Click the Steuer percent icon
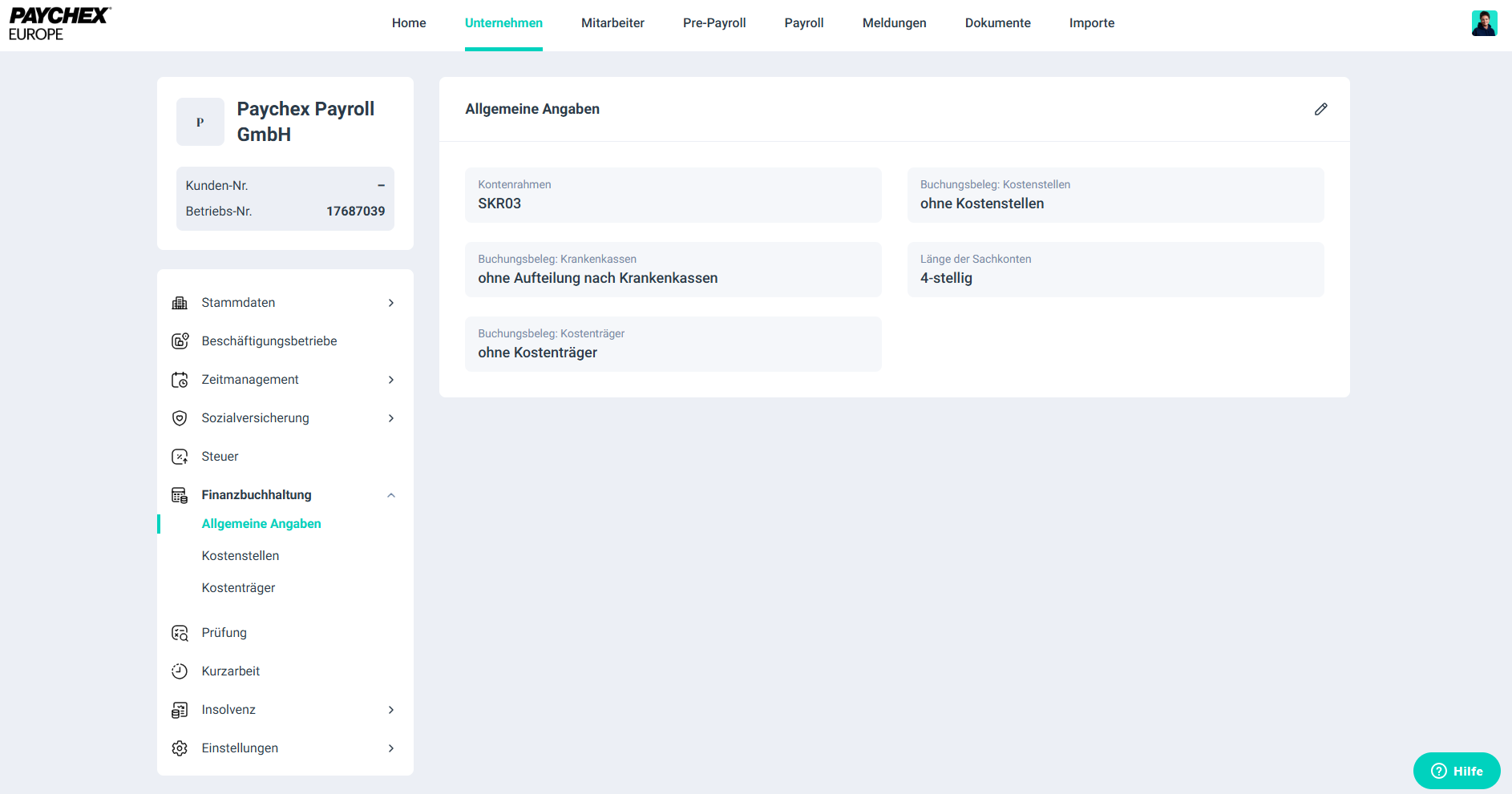The height and width of the screenshot is (794, 1512). click(180, 457)
